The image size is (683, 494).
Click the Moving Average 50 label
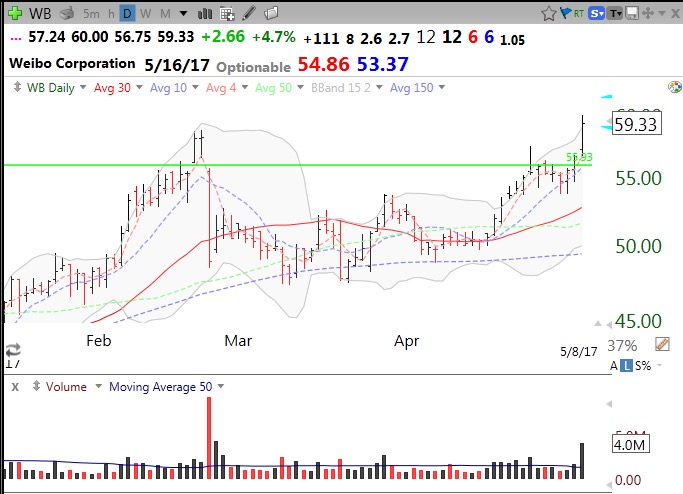[x=160, y=386]
